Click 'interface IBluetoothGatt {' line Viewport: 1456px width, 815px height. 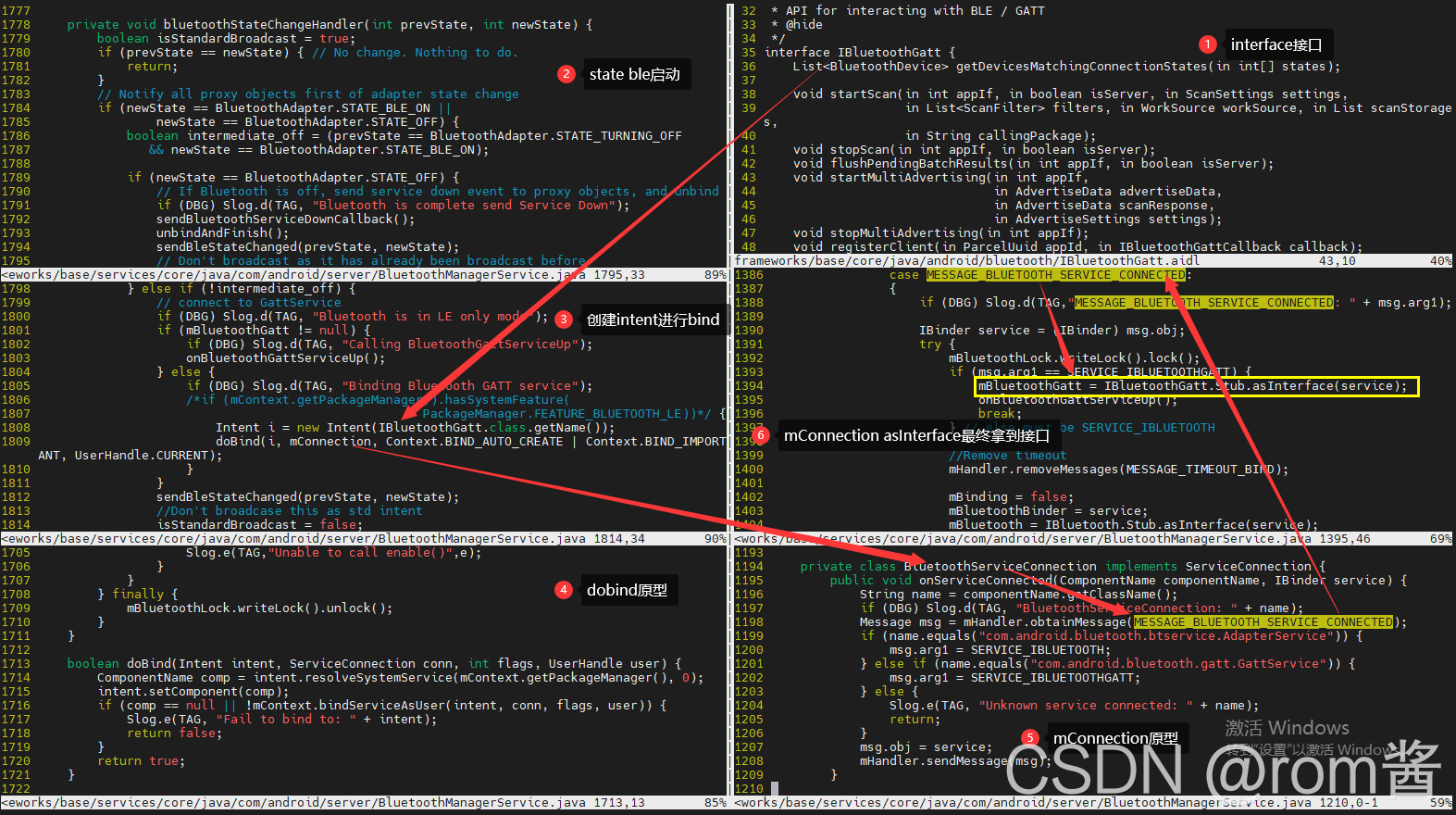859,53
